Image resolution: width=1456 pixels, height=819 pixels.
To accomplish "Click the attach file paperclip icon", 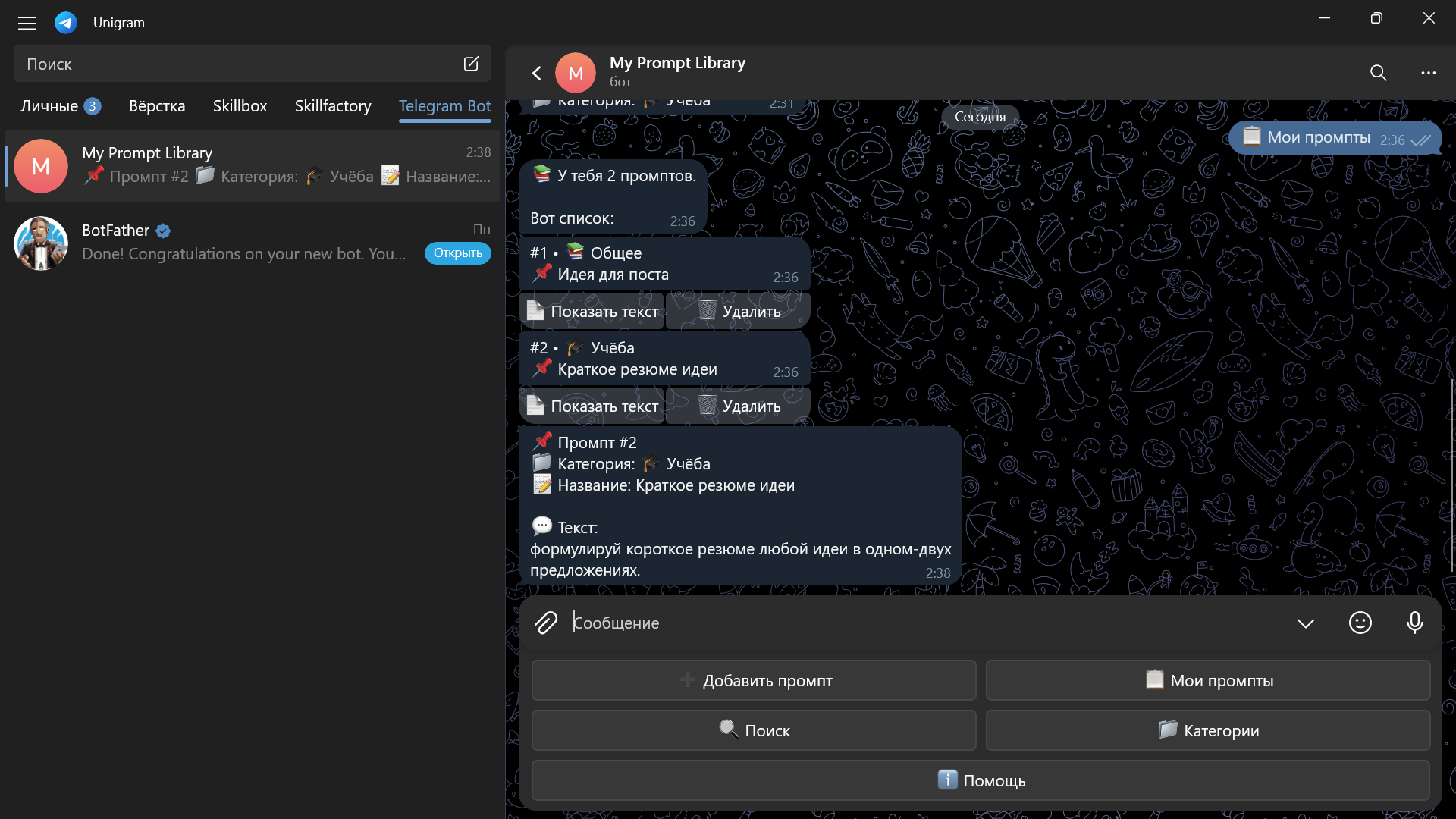I will click(x=546, y=623).
